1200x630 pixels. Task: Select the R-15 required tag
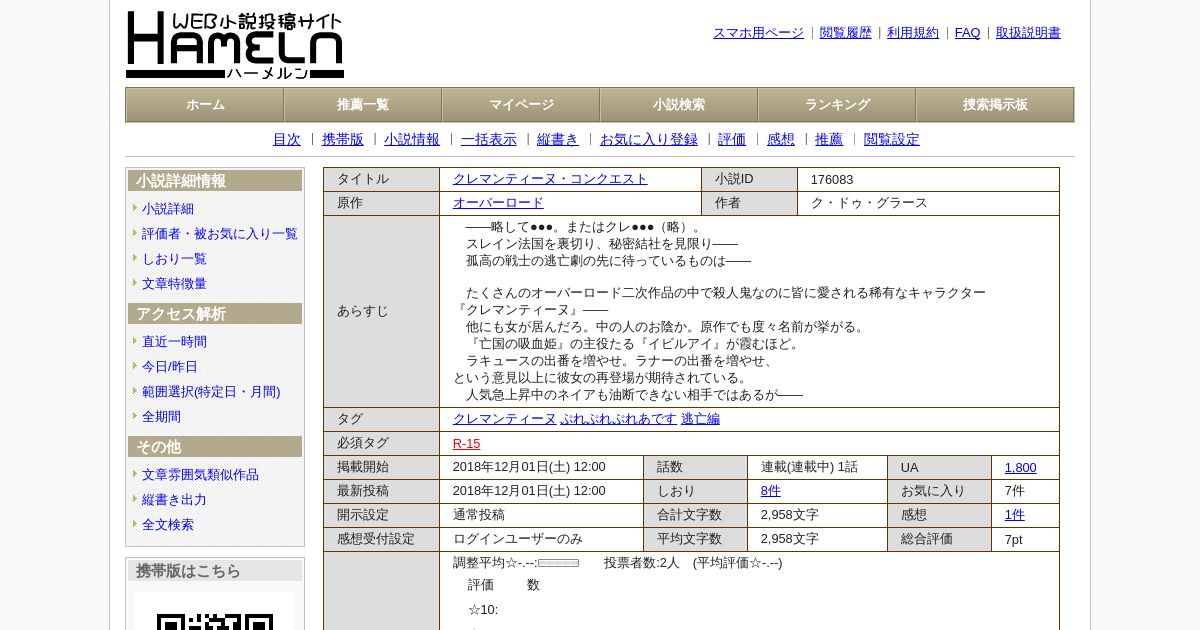pyautogui.click(x=466, y=443)
